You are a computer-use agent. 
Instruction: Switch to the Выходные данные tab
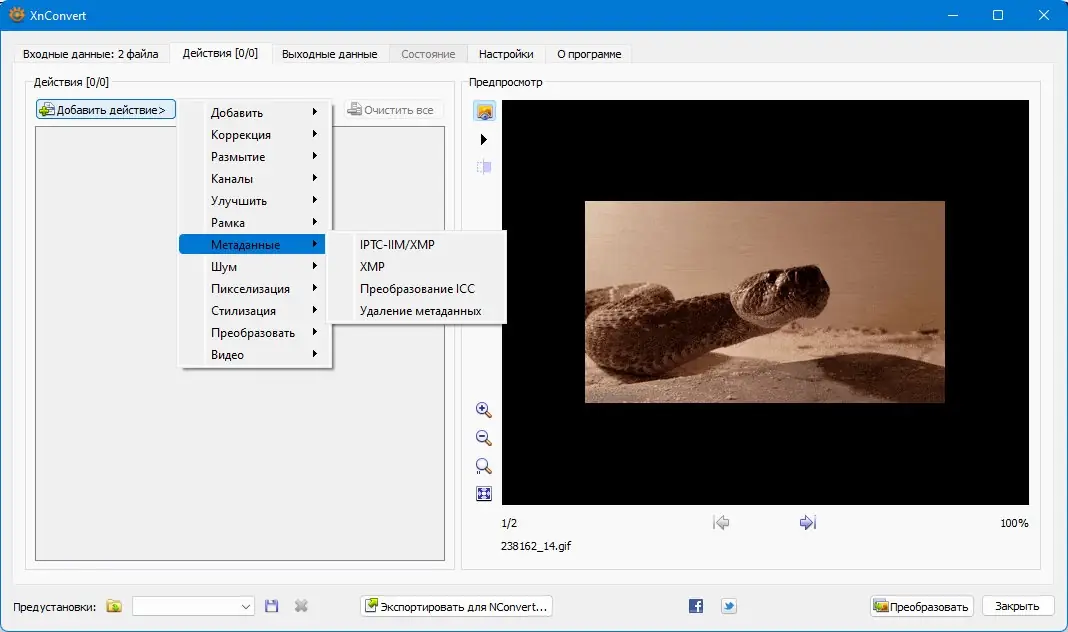coord(329,54)
